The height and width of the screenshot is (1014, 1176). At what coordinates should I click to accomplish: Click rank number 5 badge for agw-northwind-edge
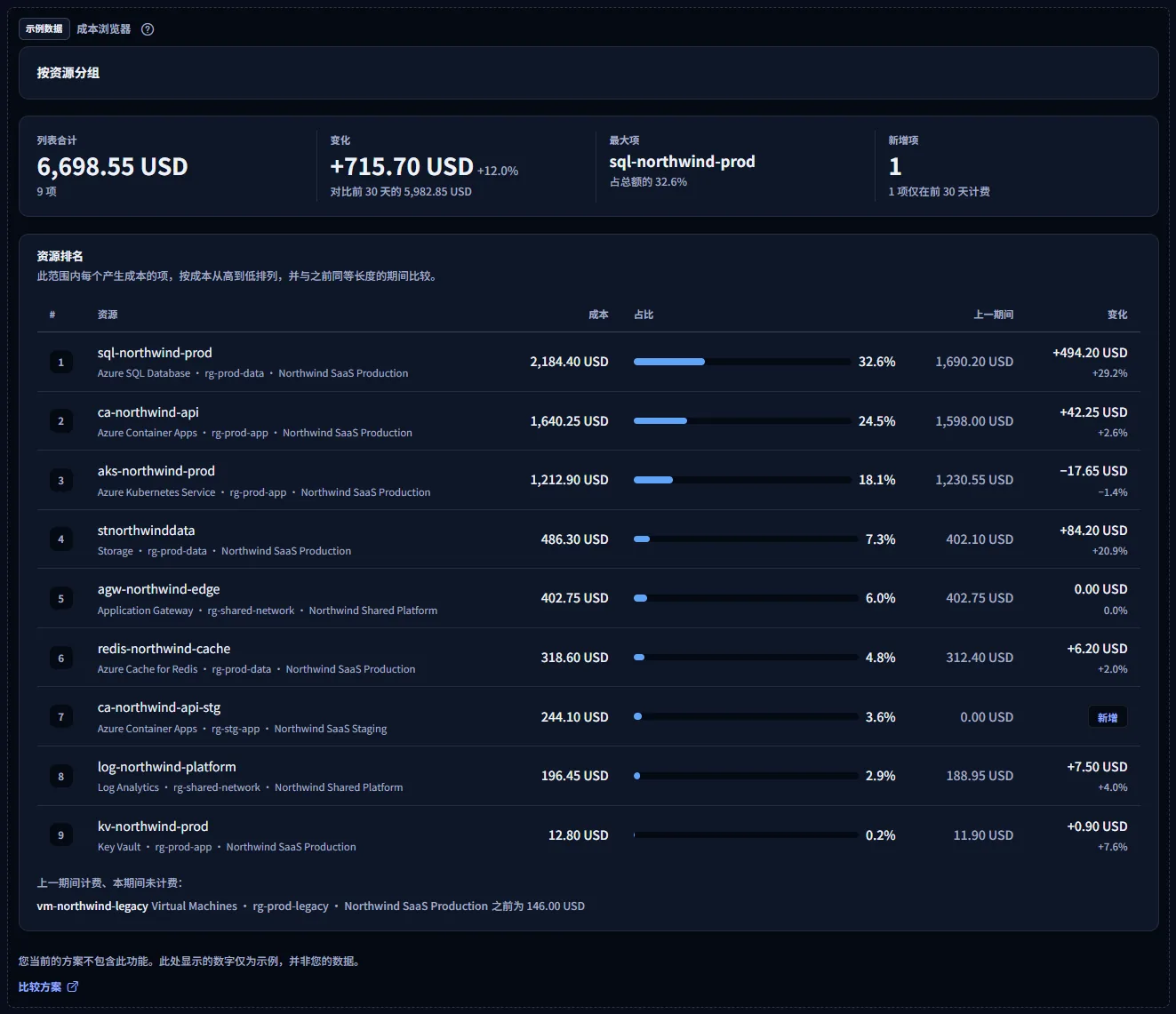click(61, 598)
